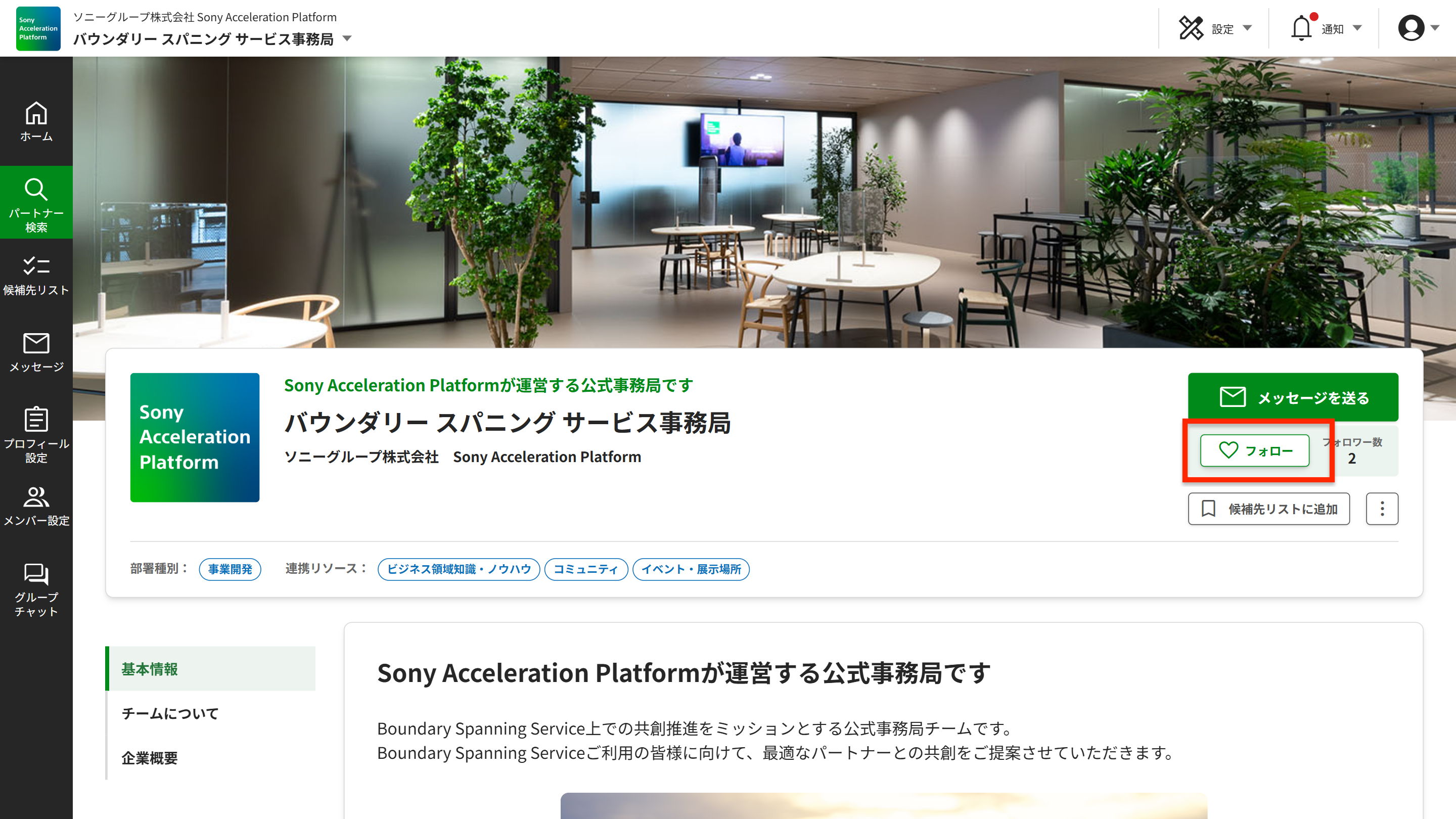Select the パートナー検索 search icon
1456x819 pixels.
click(36, 202)
